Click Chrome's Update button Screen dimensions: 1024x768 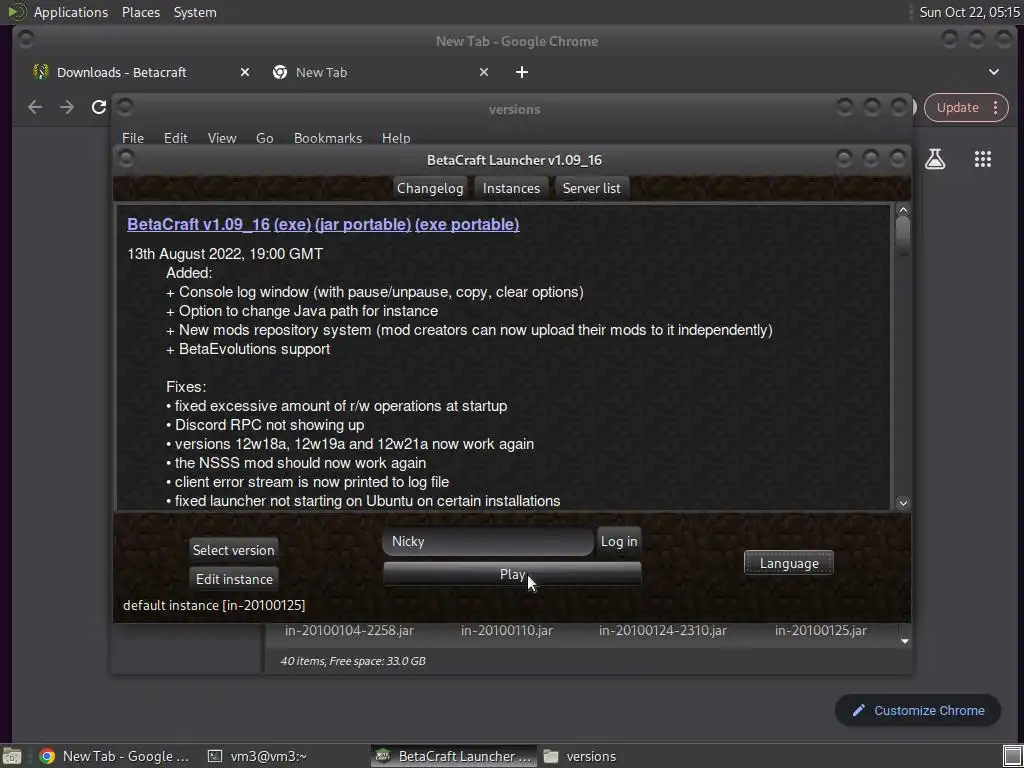click(x=957, y=107)
